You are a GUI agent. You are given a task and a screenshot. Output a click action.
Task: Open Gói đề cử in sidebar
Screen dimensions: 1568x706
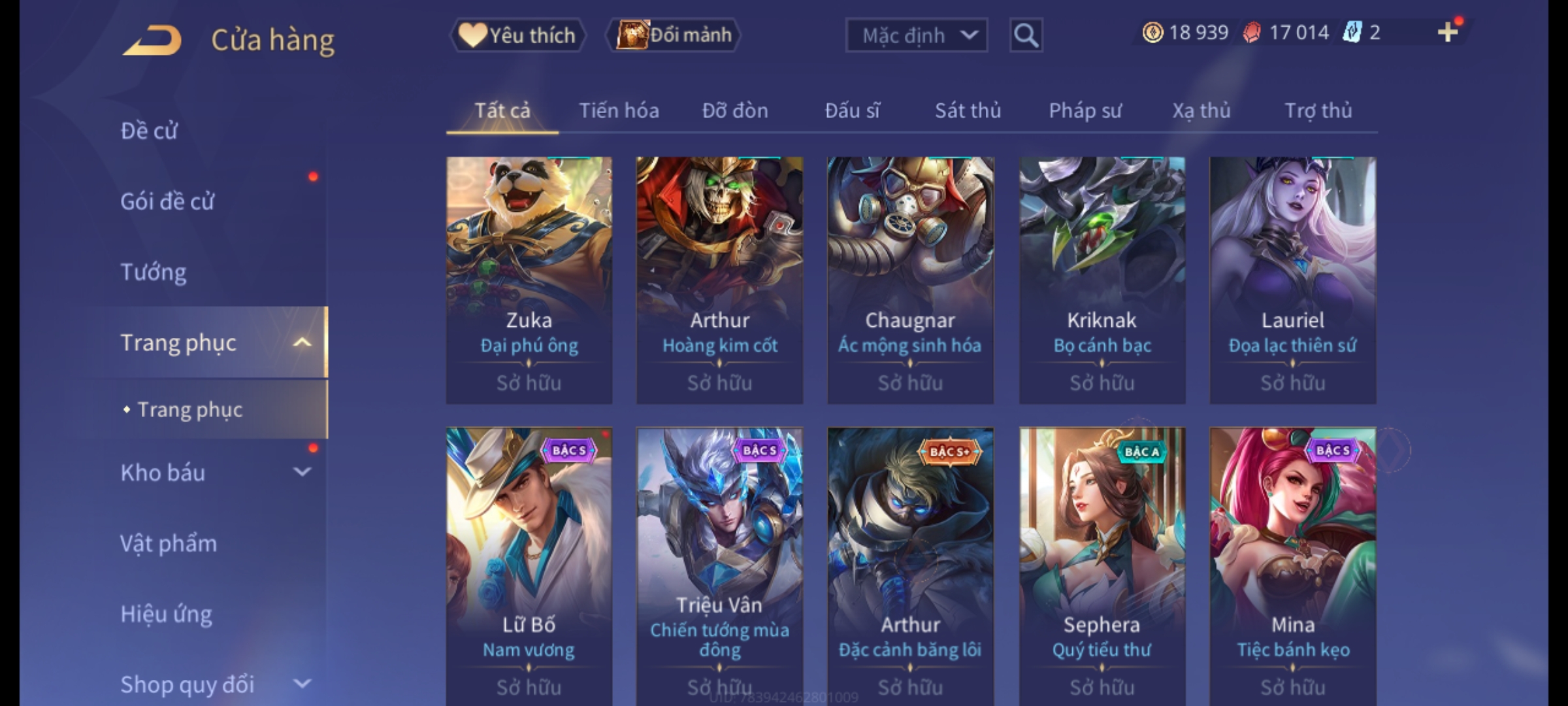pyautogui.click(x=167, y=201)
